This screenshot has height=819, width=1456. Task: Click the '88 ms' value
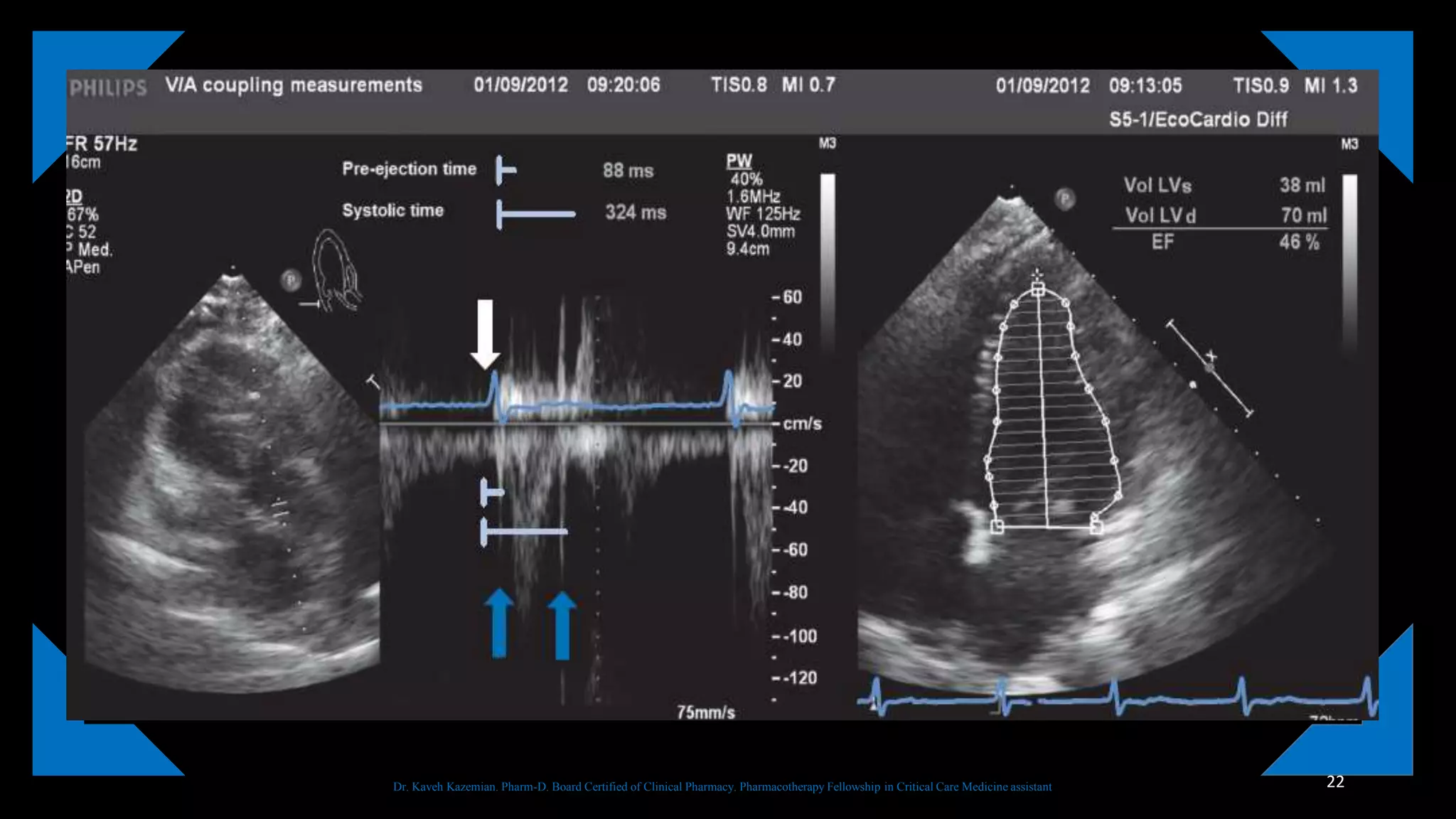point(628,171)
